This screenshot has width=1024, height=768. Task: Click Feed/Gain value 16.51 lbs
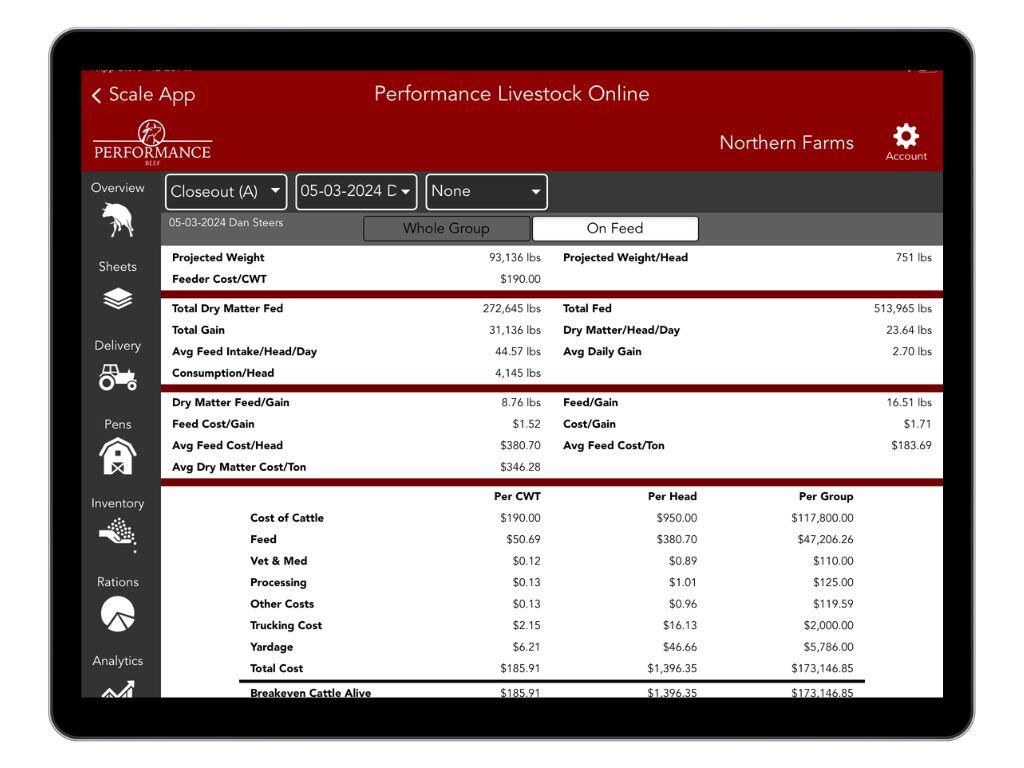(x=909, y=402)
